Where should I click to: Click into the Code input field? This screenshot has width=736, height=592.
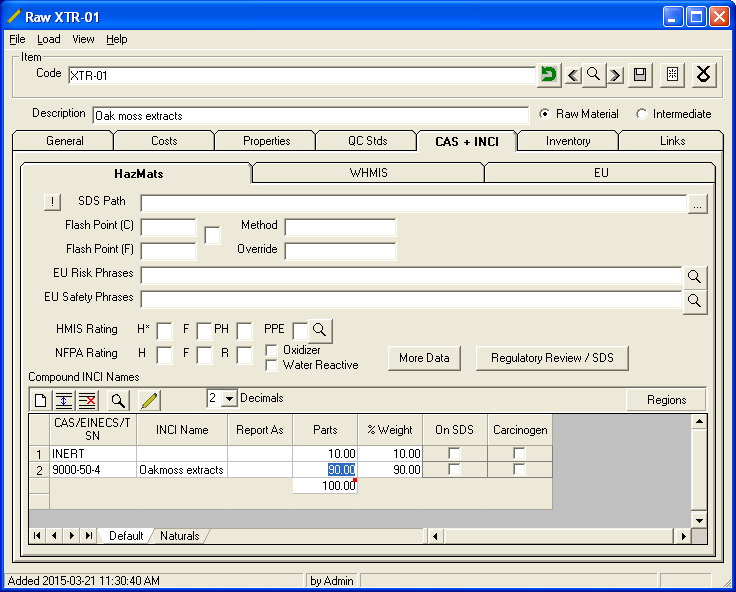click(301, 76)
